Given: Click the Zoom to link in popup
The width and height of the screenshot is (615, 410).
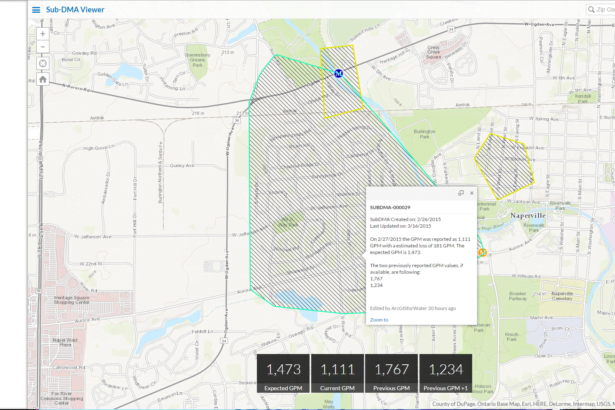Looking at the screenshot, I should pos(379,320).
